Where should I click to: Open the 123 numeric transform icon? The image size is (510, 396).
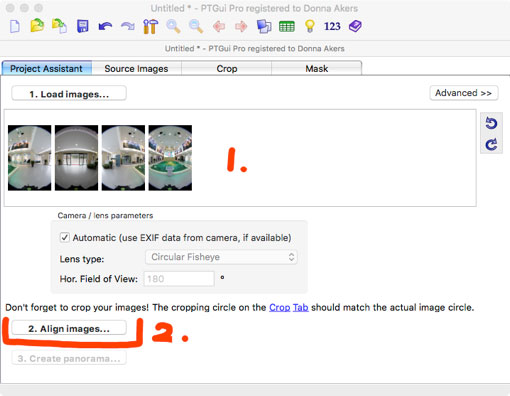(332, 26)
